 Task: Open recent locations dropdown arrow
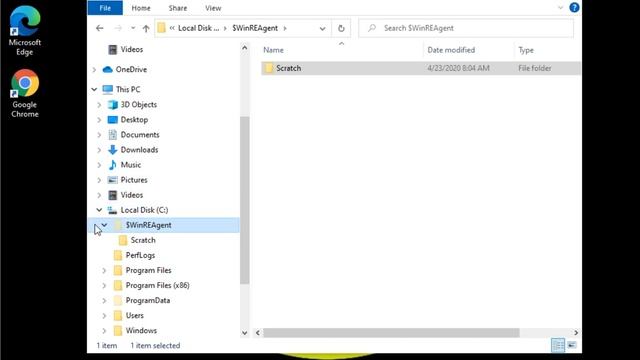click(x=133, y=28)
